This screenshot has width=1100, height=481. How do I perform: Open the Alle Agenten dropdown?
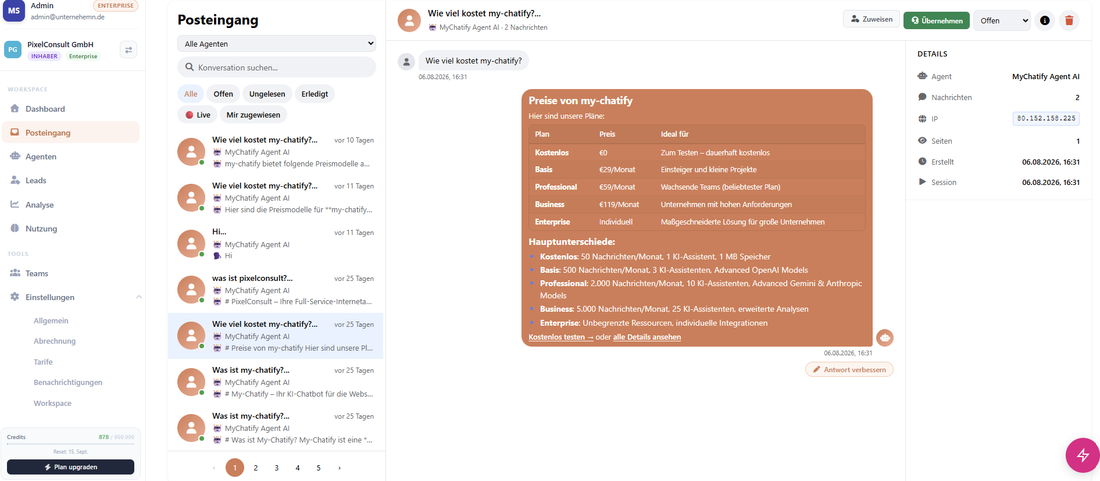pos(276,43)
